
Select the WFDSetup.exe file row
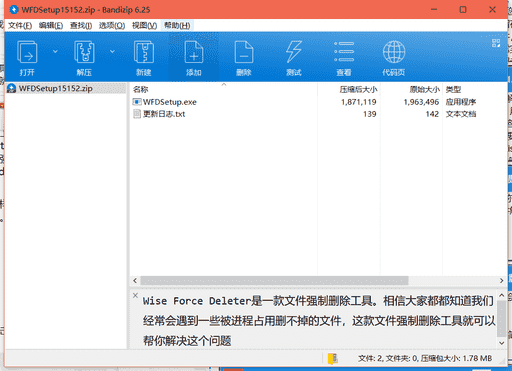[318, 102]
